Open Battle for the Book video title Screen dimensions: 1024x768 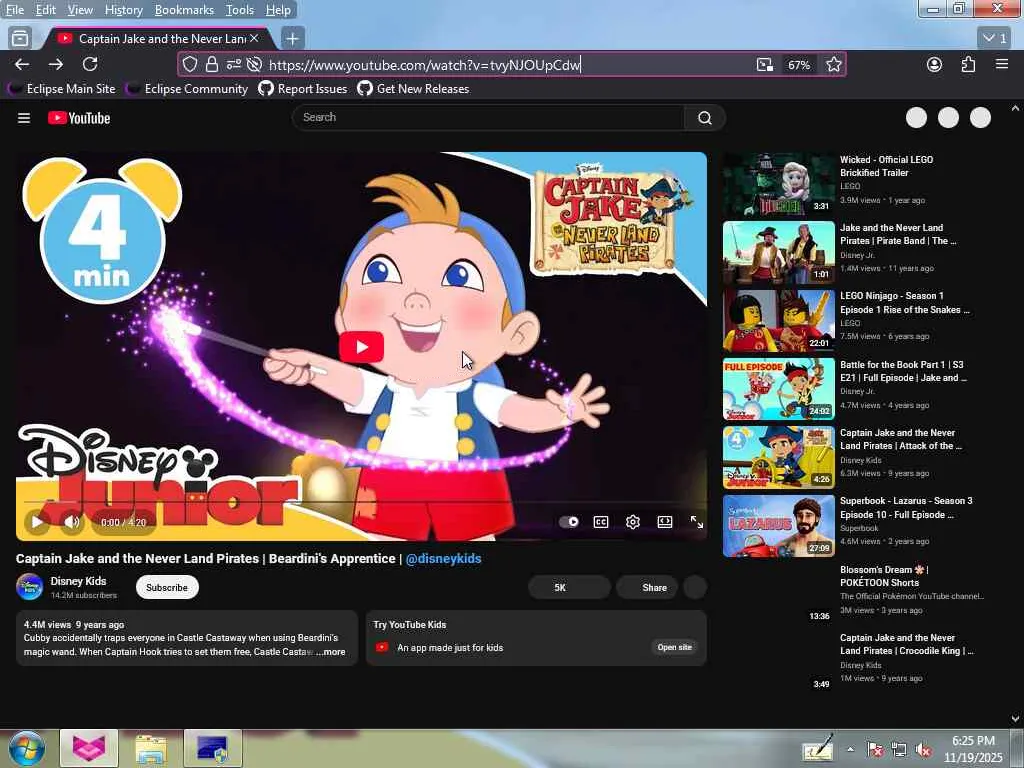(x=903, y=371)
